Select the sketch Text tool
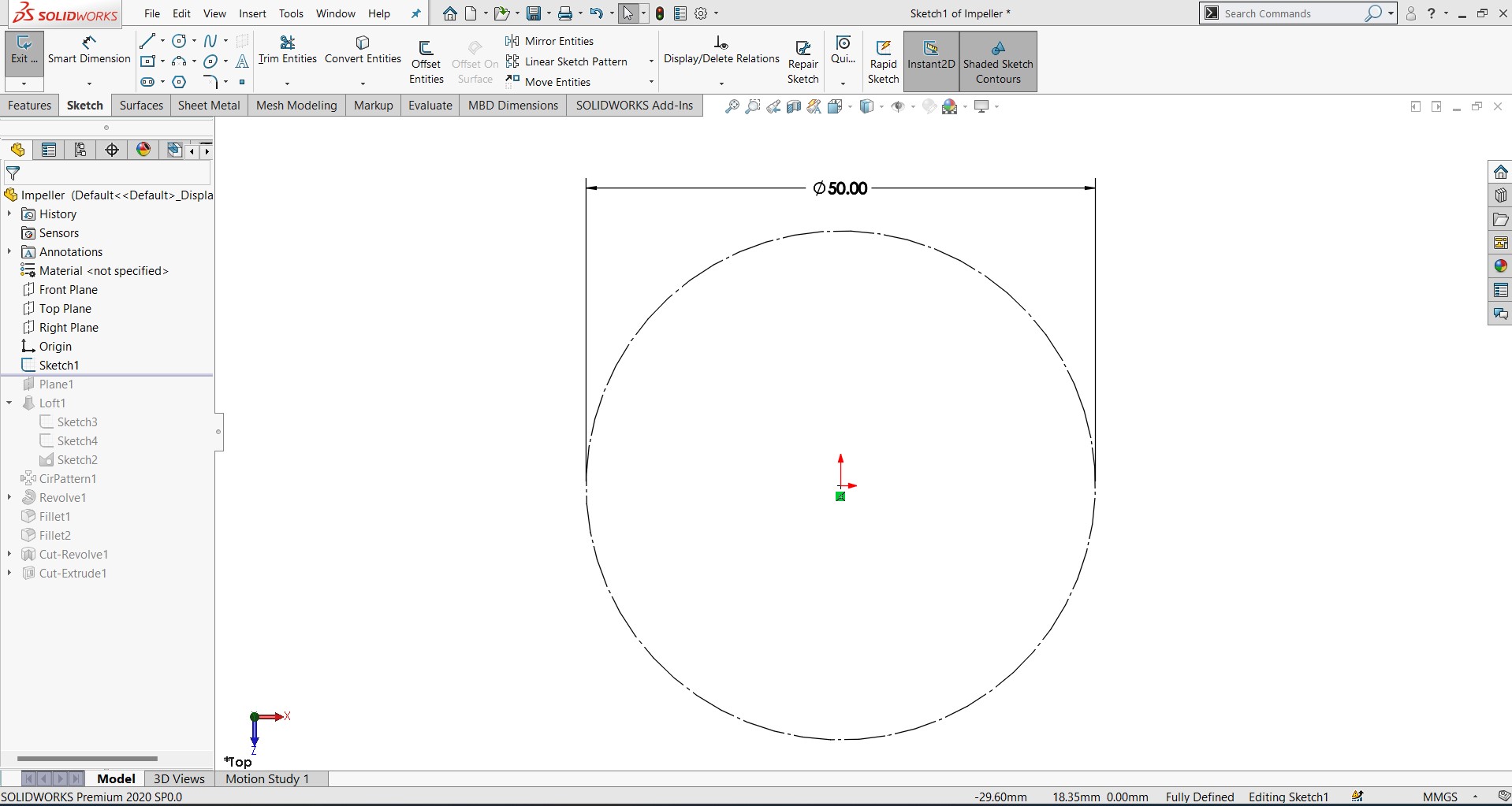Screen dimensions: 1512x806 tap(242, 61)
